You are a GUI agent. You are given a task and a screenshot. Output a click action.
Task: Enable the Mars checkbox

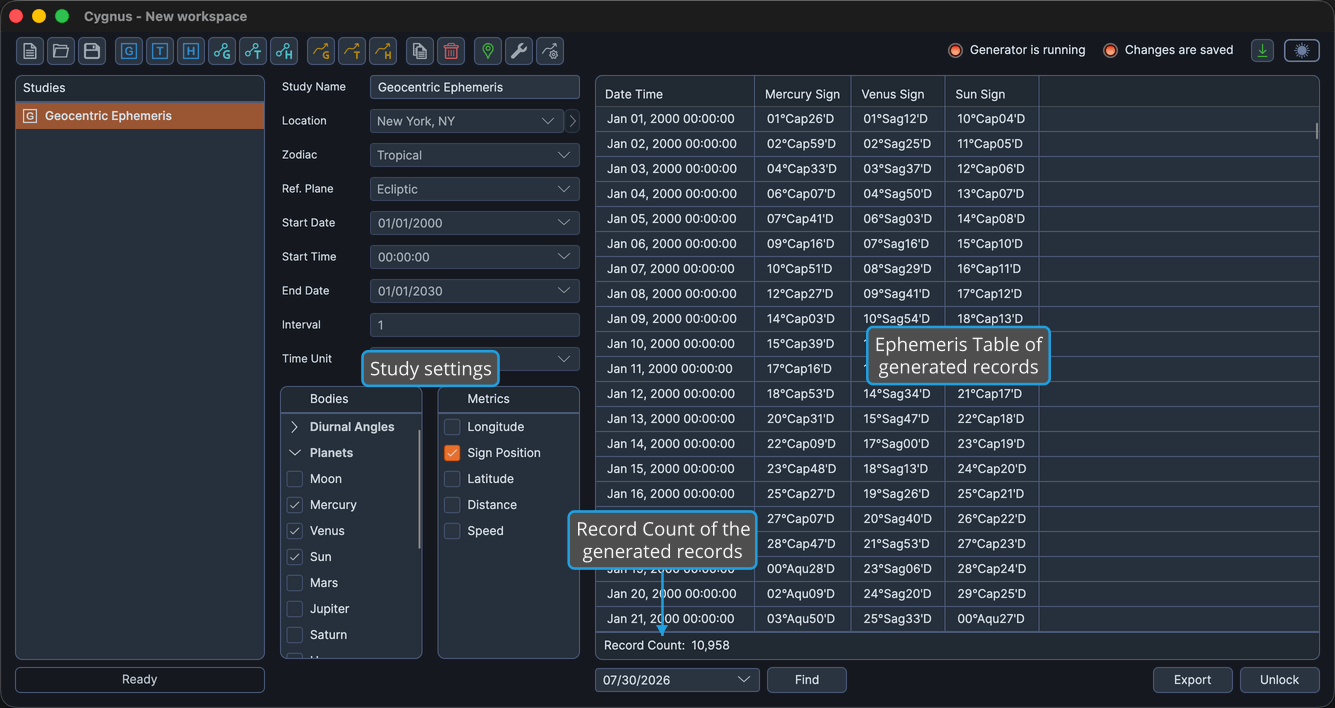pyautogui.click(x=295, y=583)
